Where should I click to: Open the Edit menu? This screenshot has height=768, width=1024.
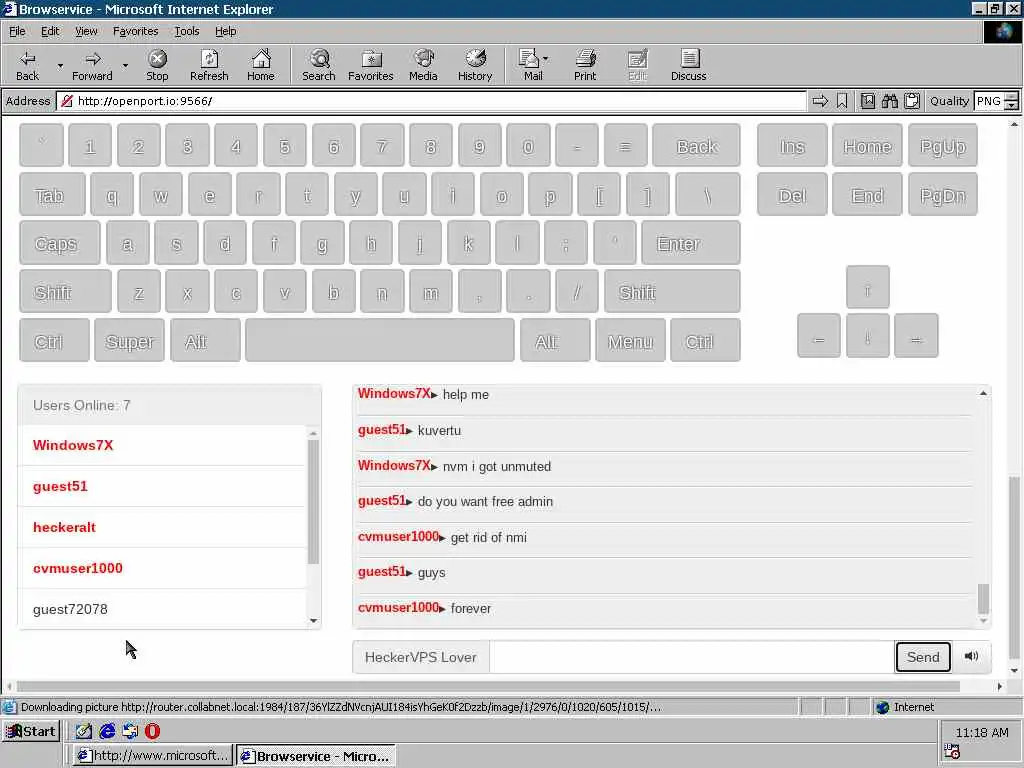50,31
